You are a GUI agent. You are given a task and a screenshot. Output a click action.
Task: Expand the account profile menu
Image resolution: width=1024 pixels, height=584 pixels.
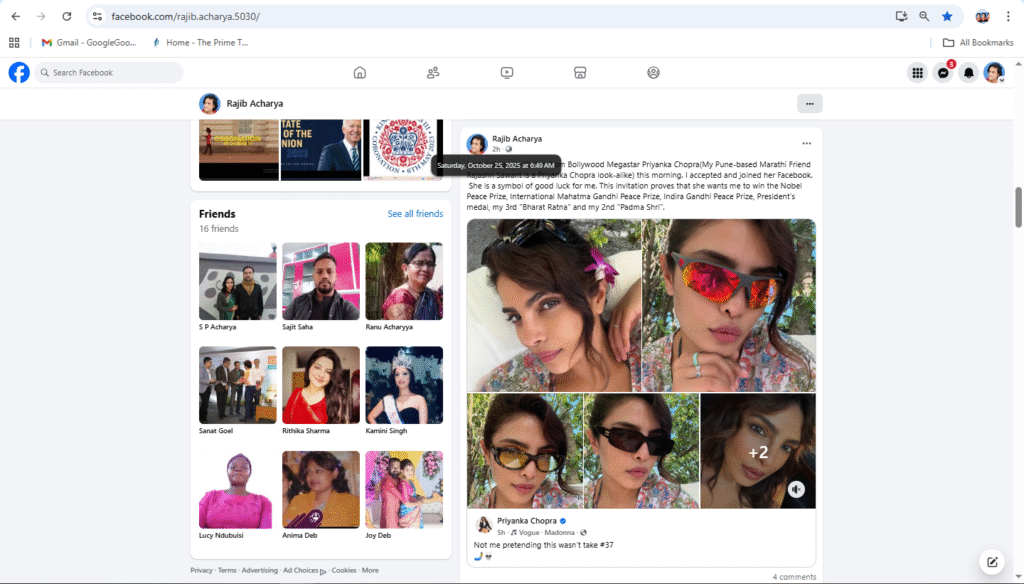(x=994, y=73)
